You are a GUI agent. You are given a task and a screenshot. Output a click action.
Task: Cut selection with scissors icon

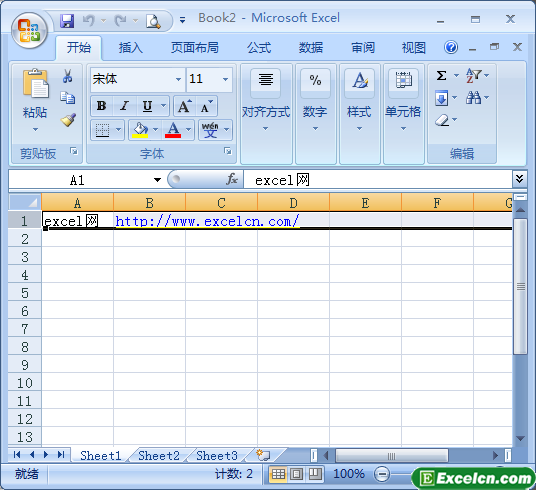click(68, 76)
